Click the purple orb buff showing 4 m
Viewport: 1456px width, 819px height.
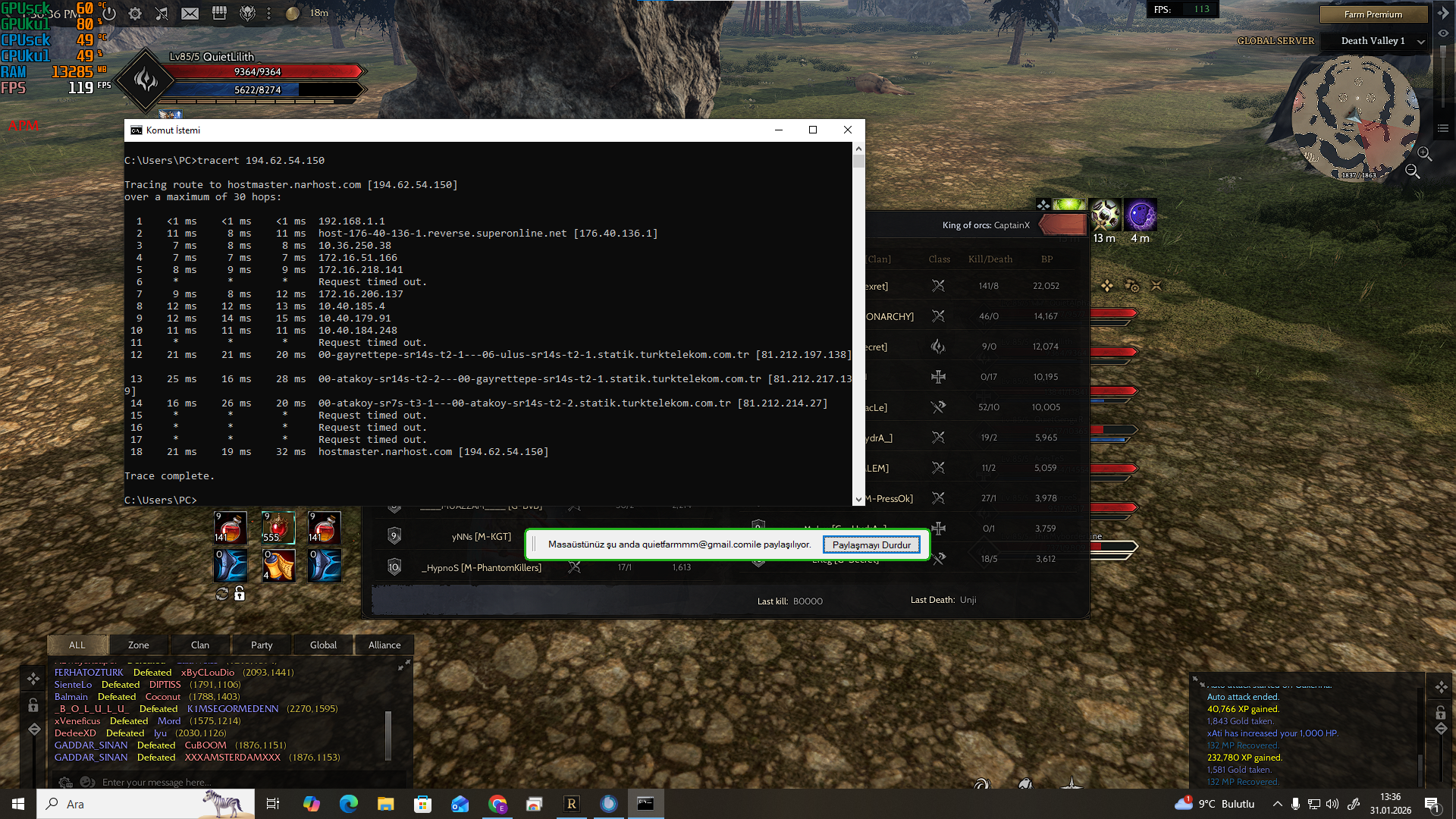point(1141,215)
